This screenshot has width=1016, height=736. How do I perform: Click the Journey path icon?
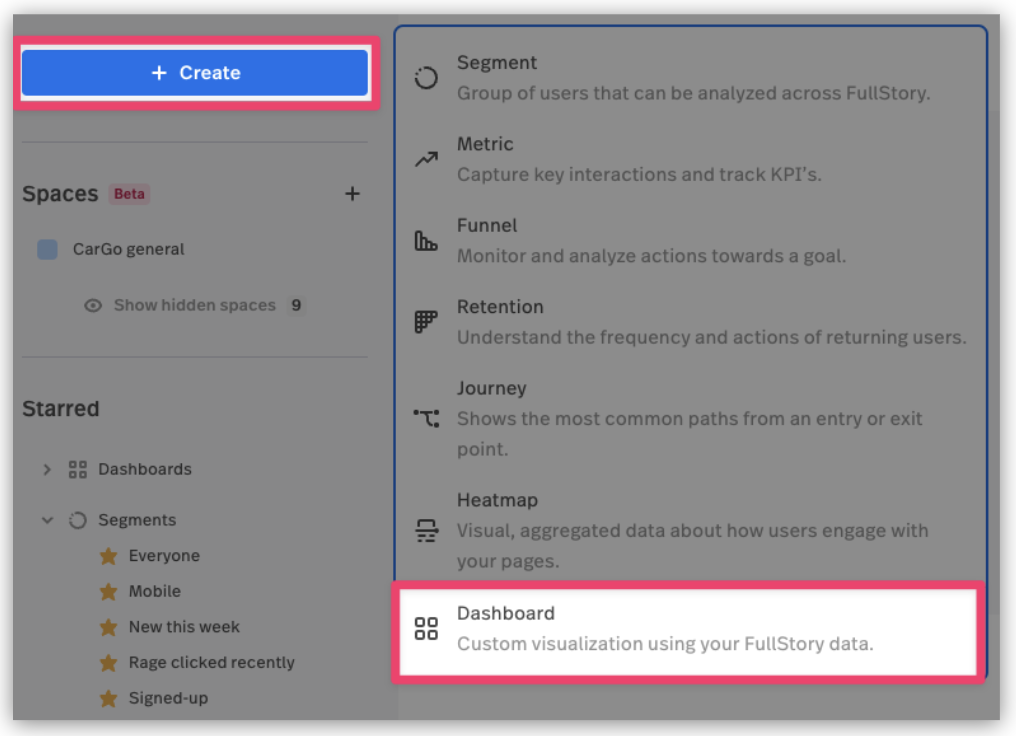point(426,418)
